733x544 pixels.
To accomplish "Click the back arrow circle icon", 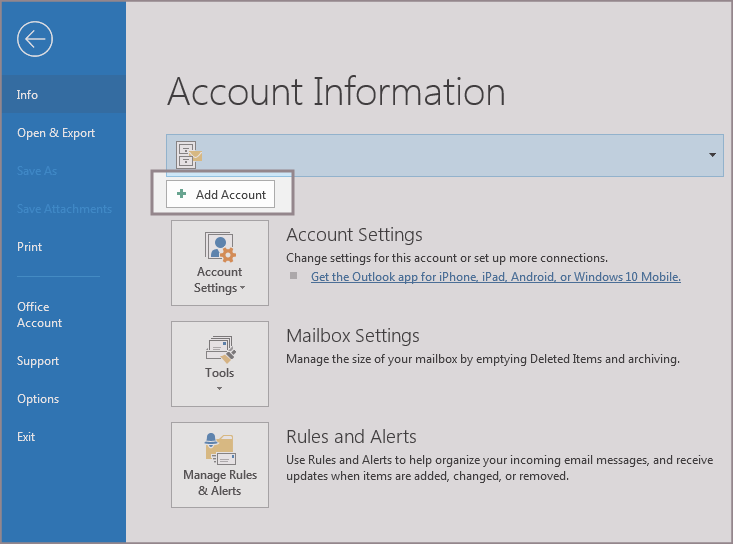I will tap(35, 39).
